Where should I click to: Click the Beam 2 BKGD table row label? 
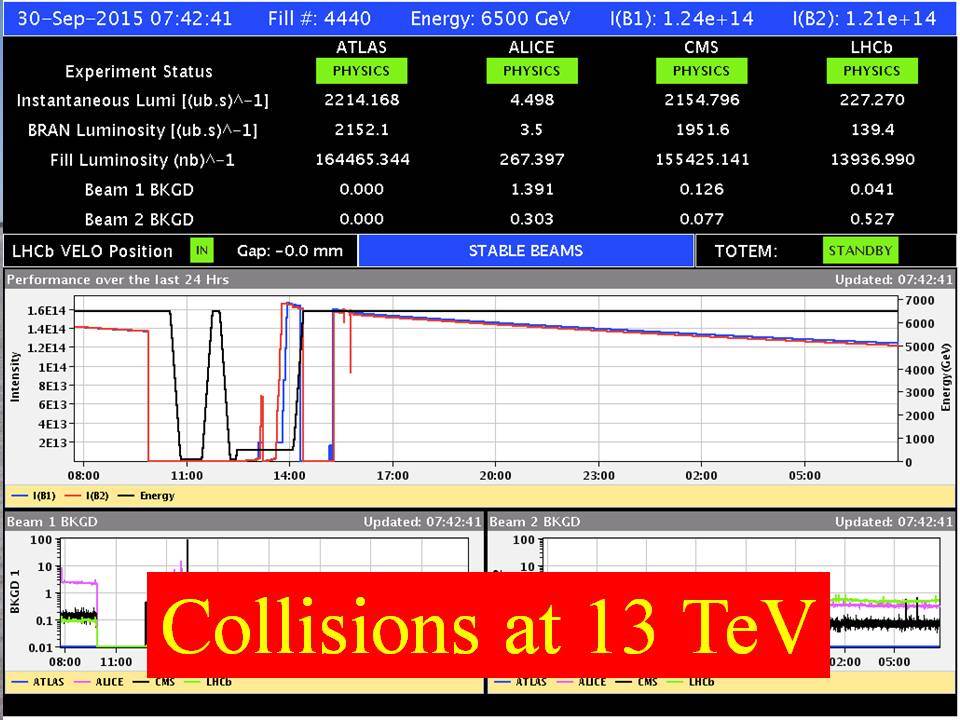click(139, 219)
